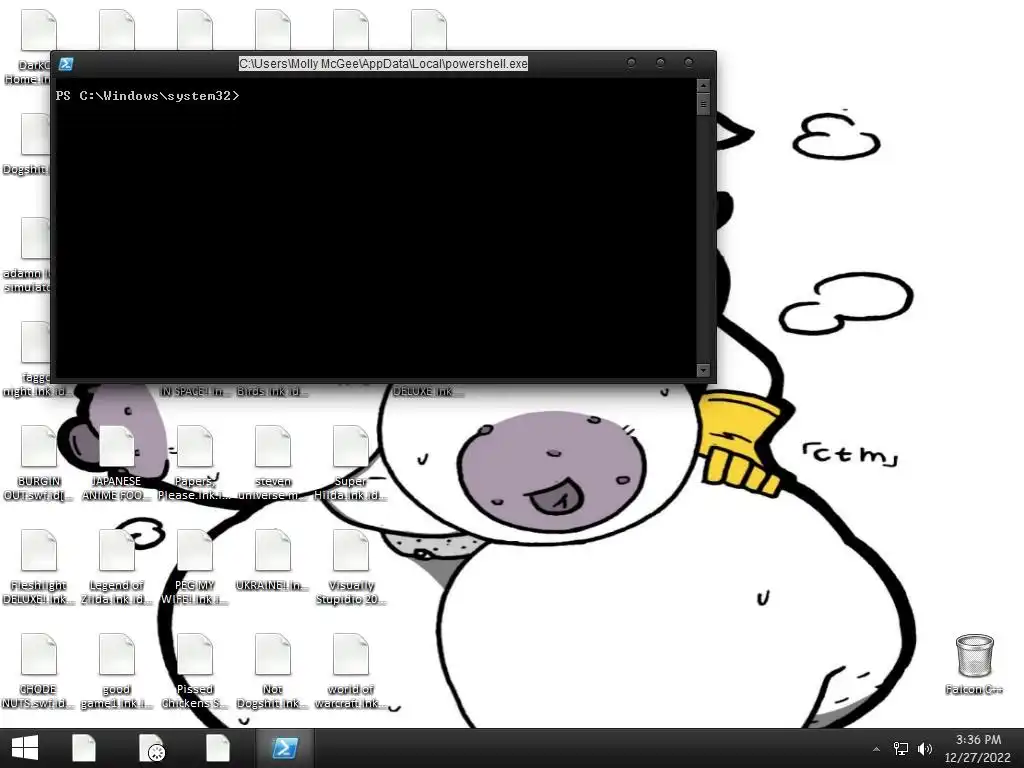This screenshot has width=1024, height=768.
Task: Click the PowerShell vertical scroll thumb
Action: (703, 104)
